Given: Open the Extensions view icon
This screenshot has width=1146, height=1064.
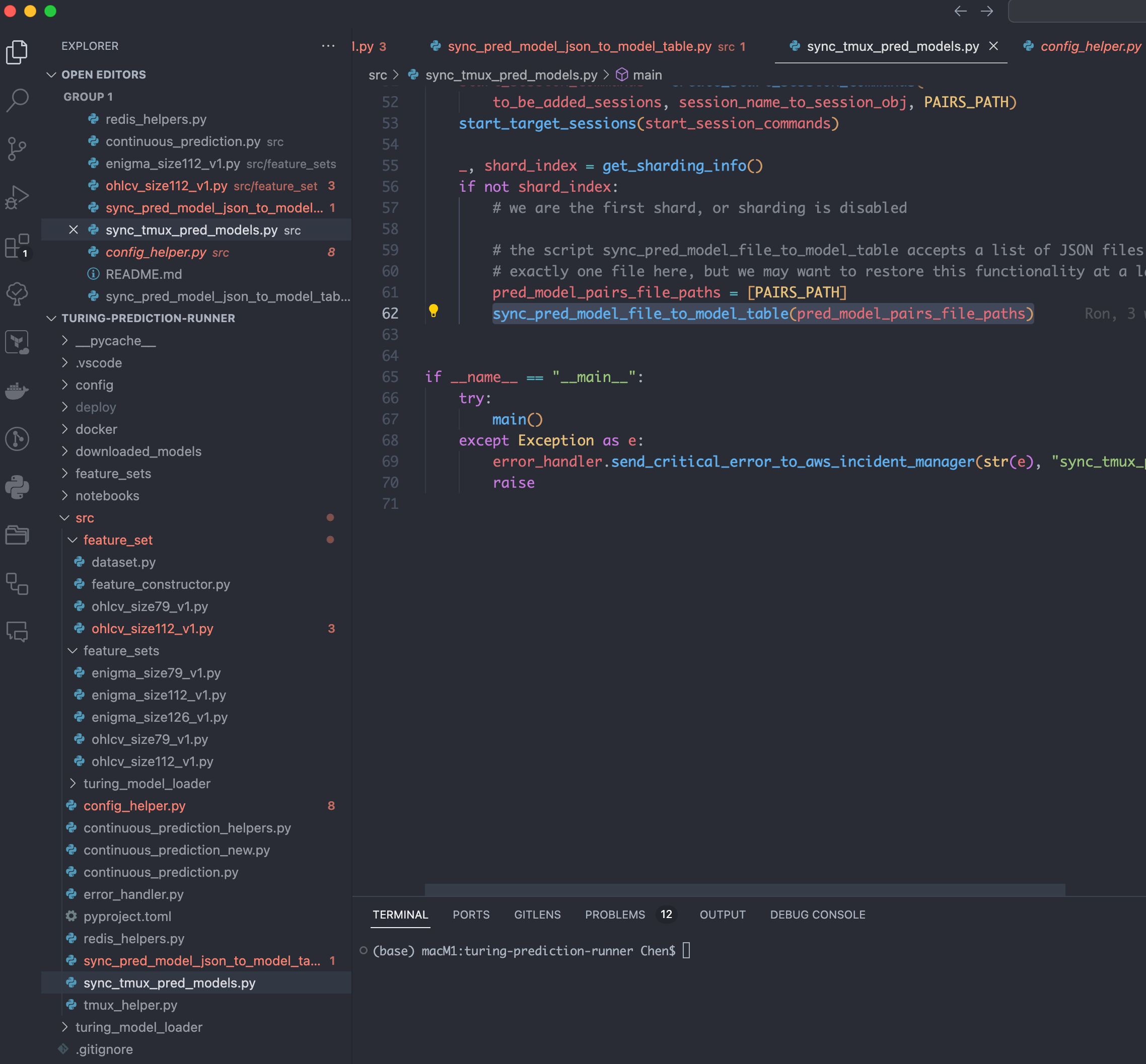Looking at the screenshot, I should pyautogui.click(x=17, y=246).
